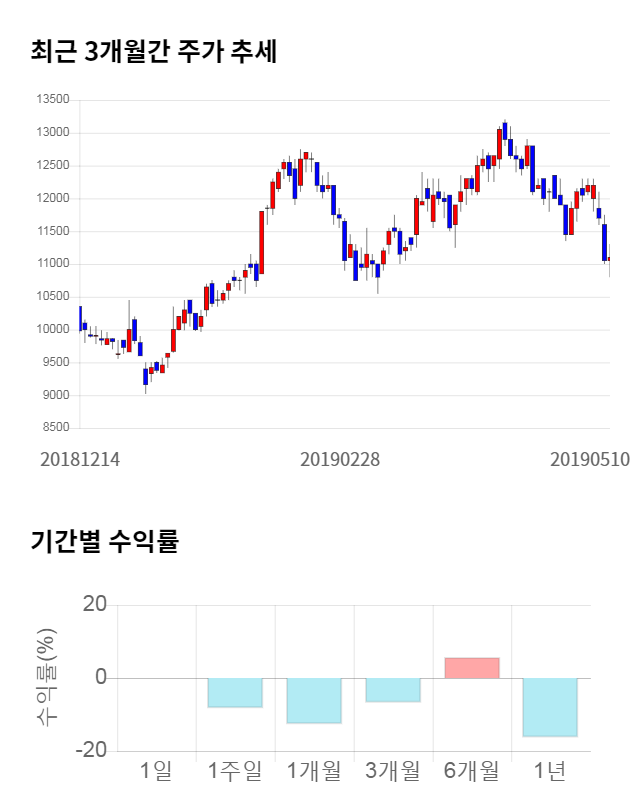The height and width of the screenshot is (810, 640).
Task: Click the 1주일 blue return bar
Action: [235, 692]
